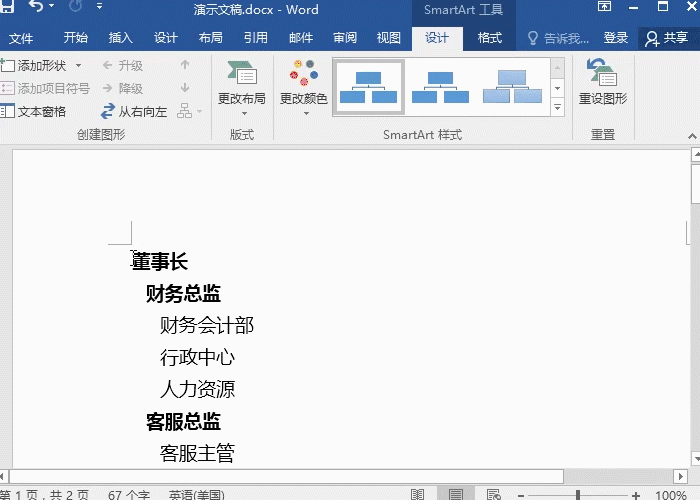Viewport: 700px width, 500px height.
Task: Open the Undo history dropdown arrow
Action: 52,6
